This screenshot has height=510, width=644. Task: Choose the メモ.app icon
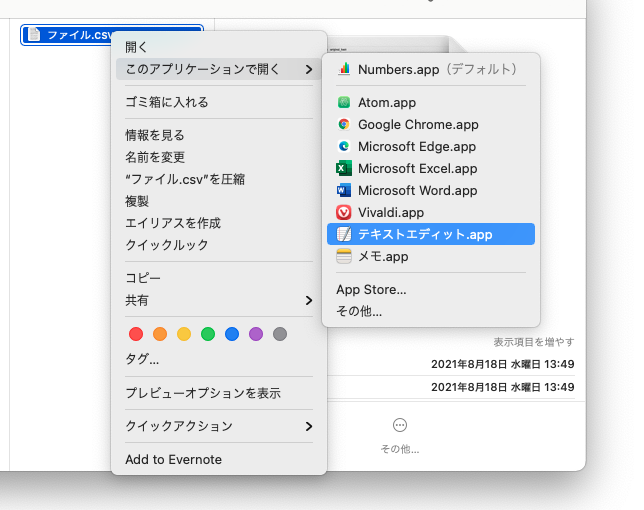pyautogui.click(x=344, y=256)
